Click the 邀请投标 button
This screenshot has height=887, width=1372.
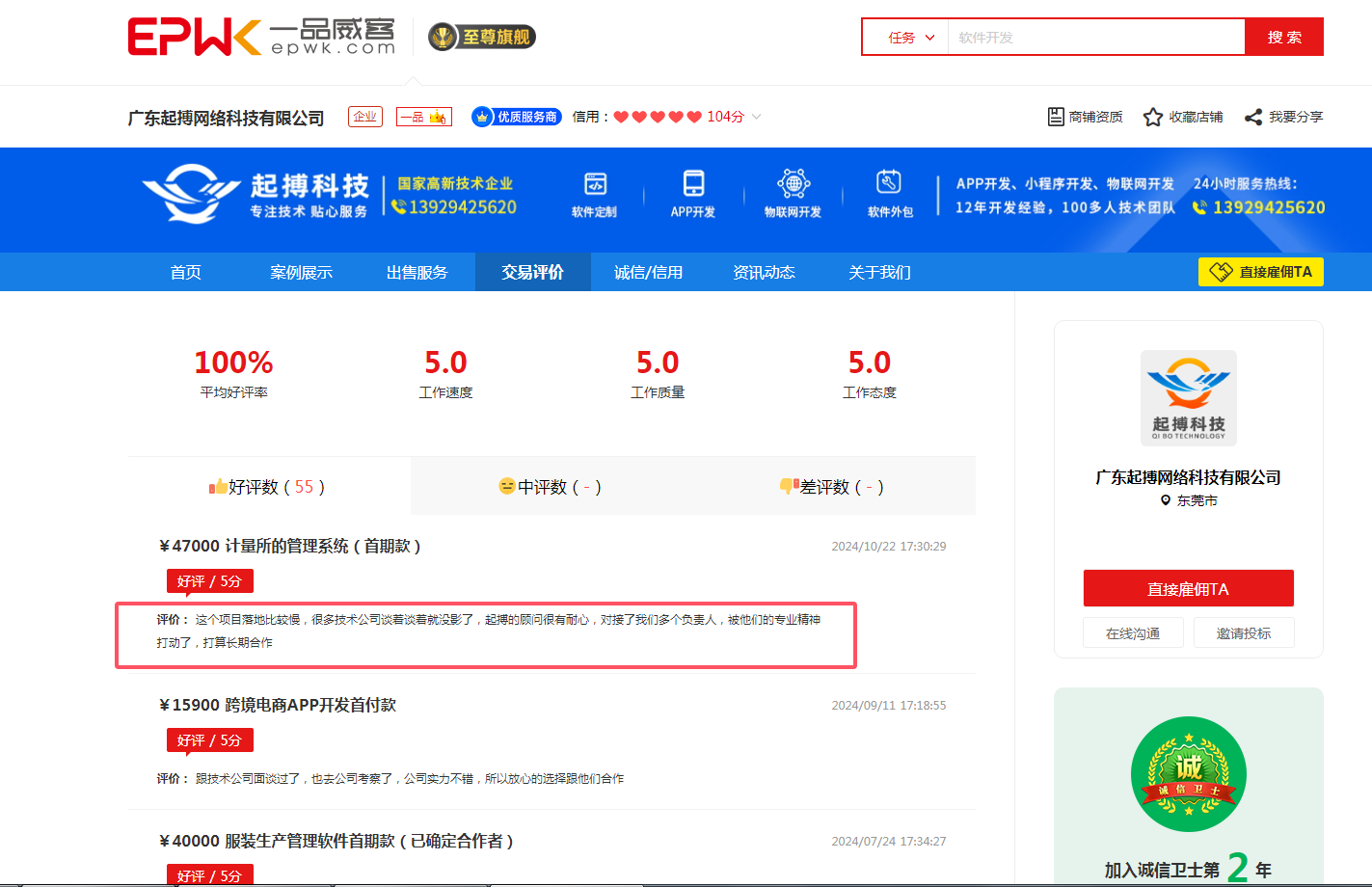point(1244,632)
